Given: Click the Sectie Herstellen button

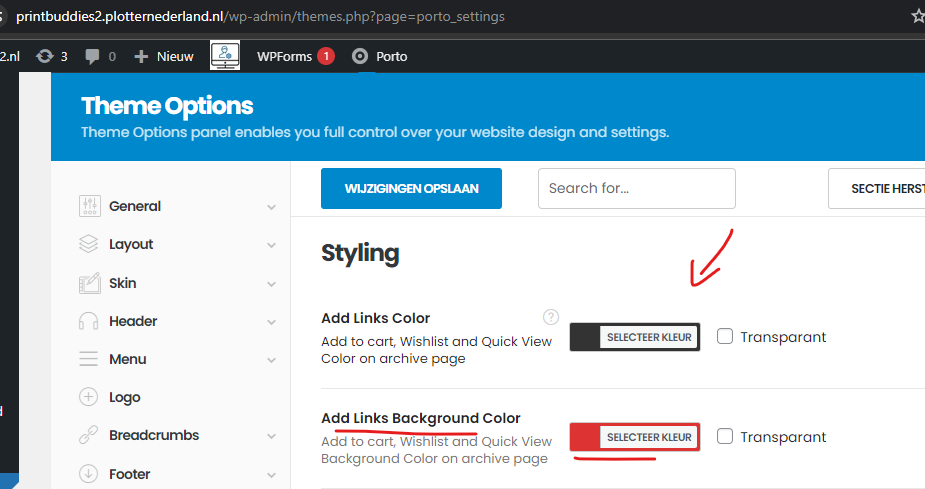Looking at the screenshot, I should [877, 188].
